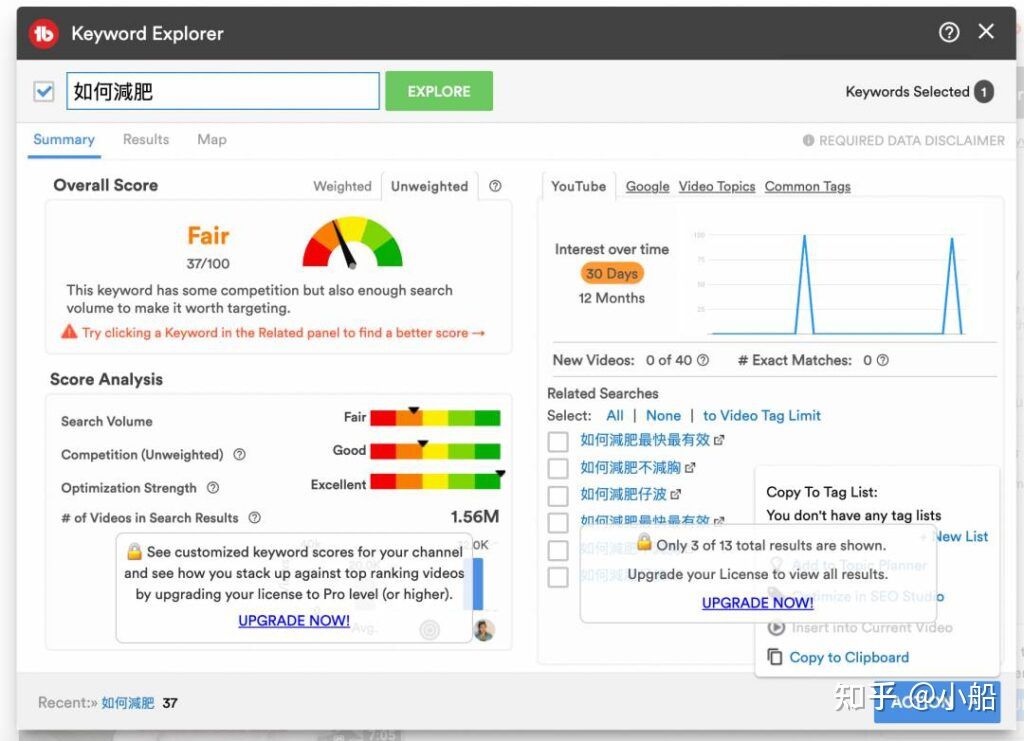The width and height of the screenshot is (1024, 741).
Task: Select All related searches
Action: coord(615,416)
